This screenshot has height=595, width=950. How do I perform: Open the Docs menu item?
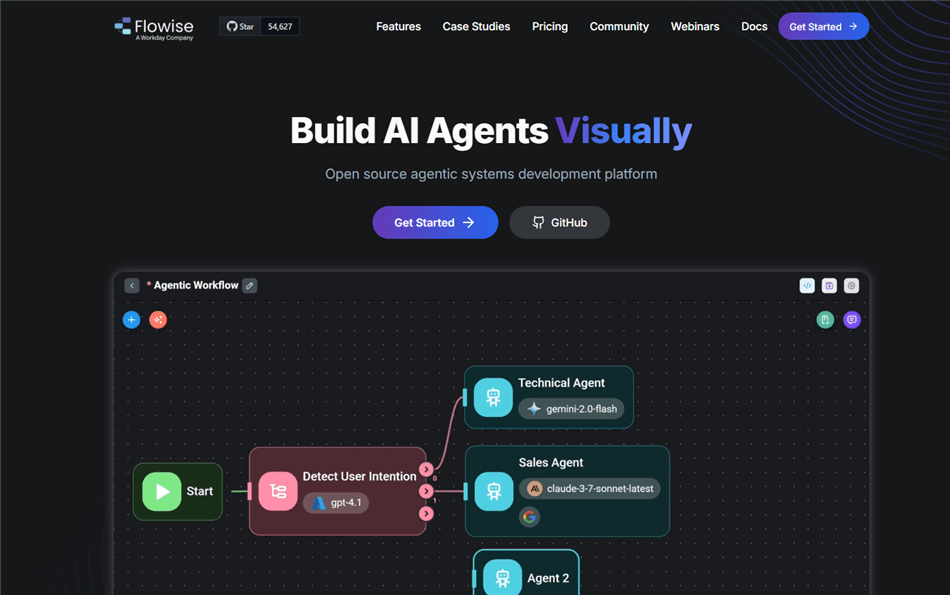(754, 27)
